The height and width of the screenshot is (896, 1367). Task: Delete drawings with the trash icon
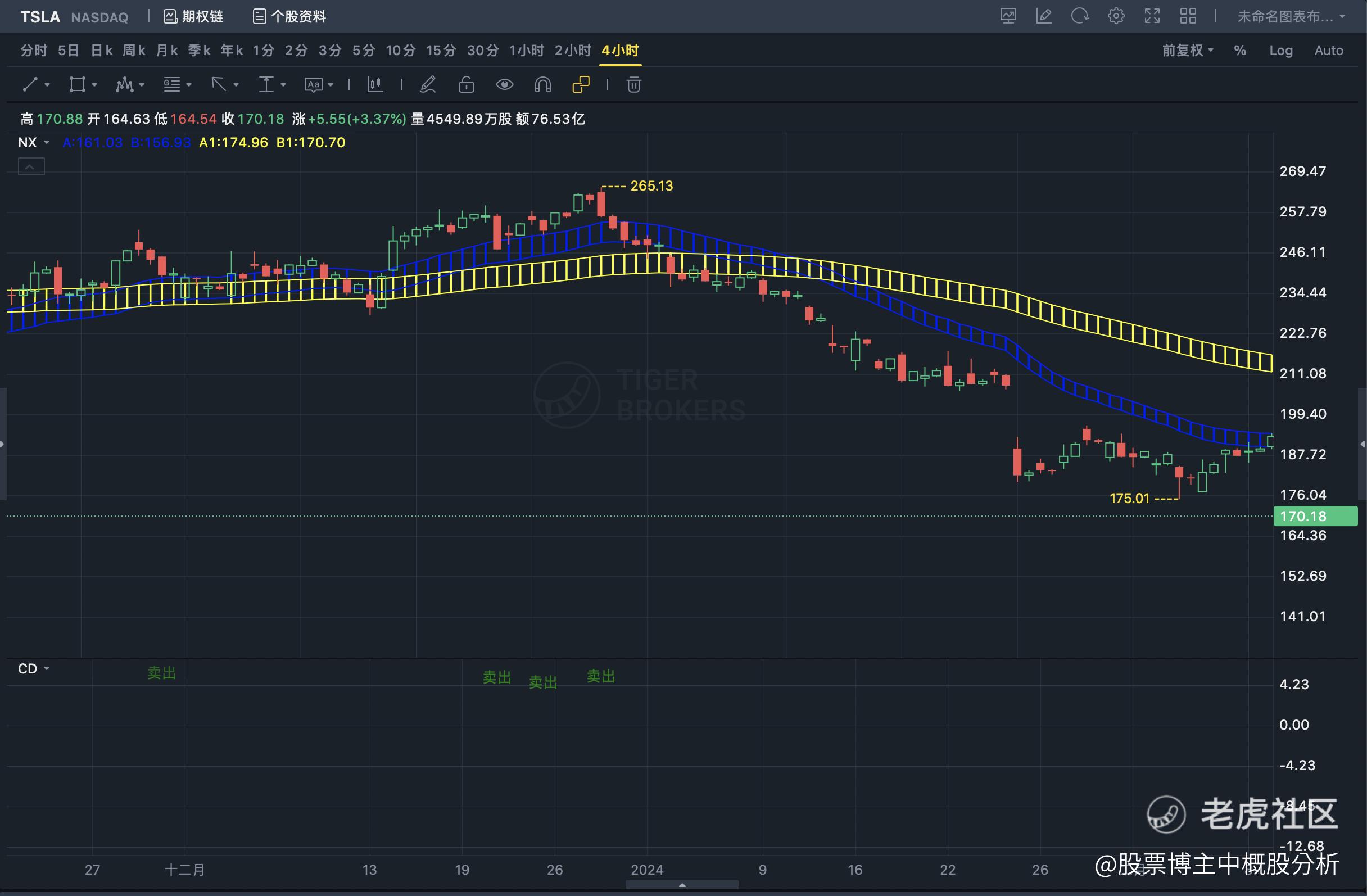pos(633,85)
